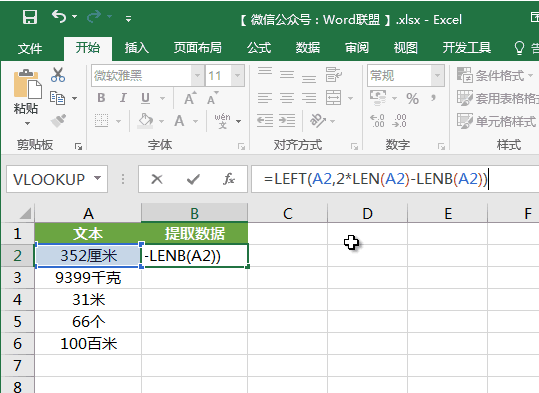This screenshot has height=393, width=539.
Task: Open the 公式 ribbon tab
Action: click(x=259, y=48)
